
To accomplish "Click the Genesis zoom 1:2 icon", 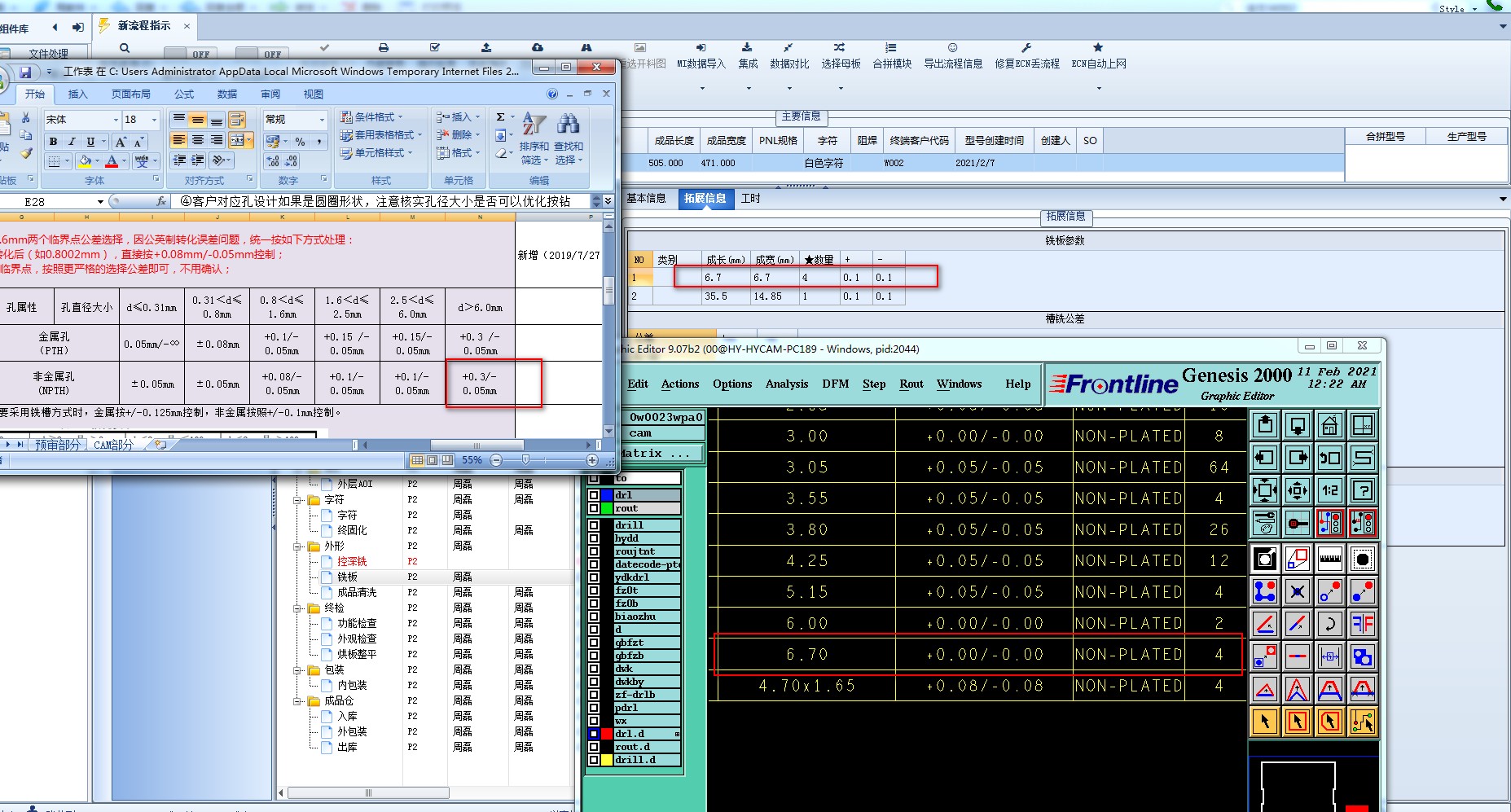I will [x=1329, y=490].
